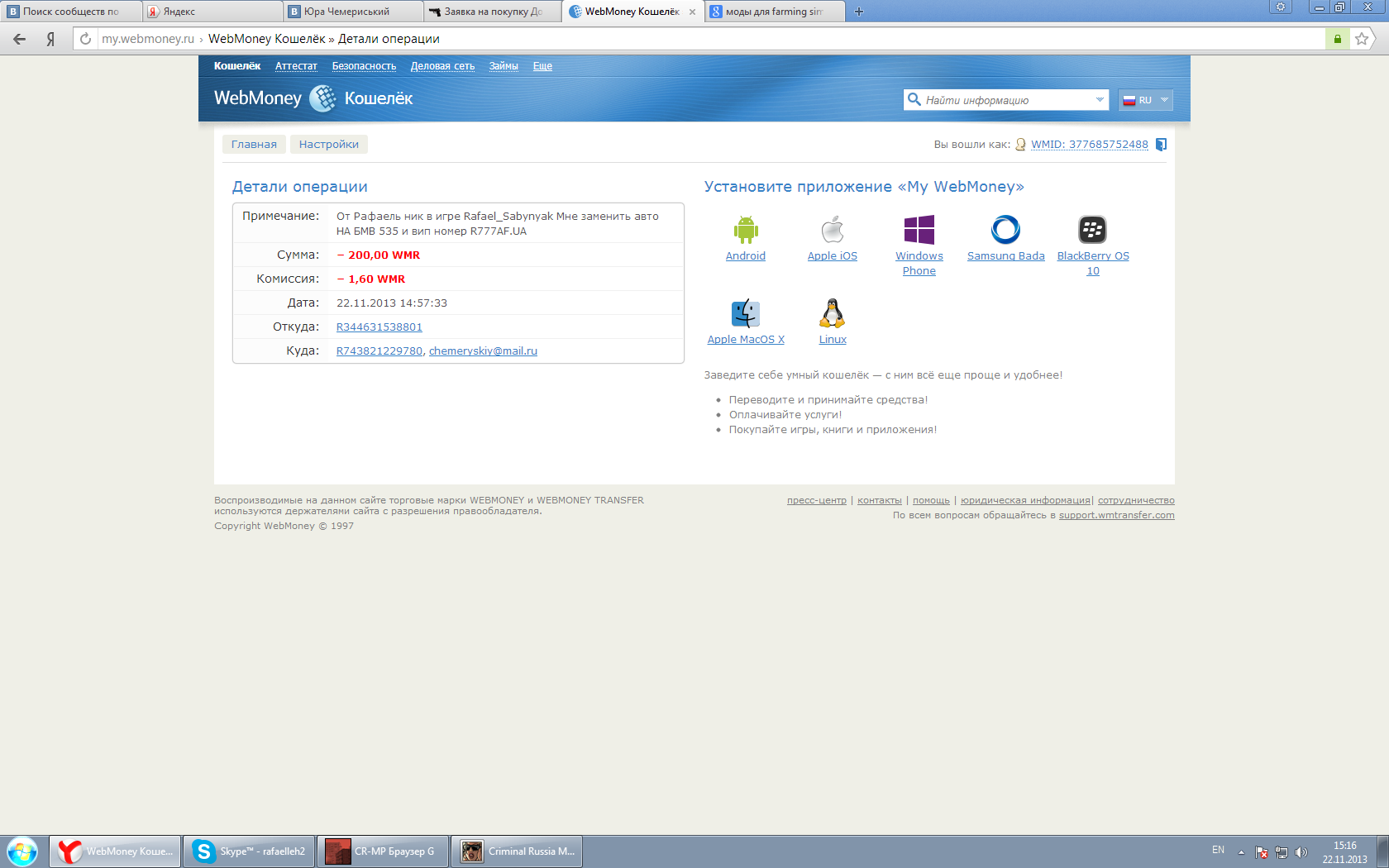Screen dimensions: 1389x868
Task: Open the RU language dropdown
Action: [x=1146, y=100]
